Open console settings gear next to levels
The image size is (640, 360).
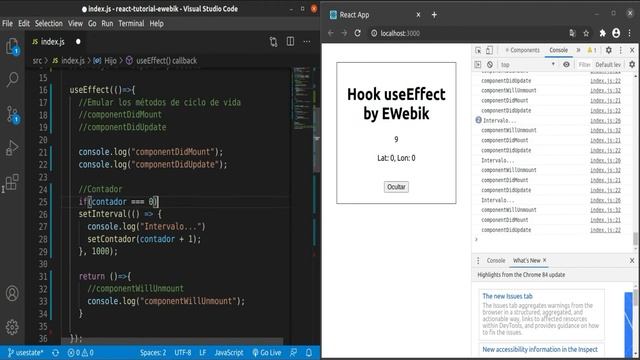[632, 64]
